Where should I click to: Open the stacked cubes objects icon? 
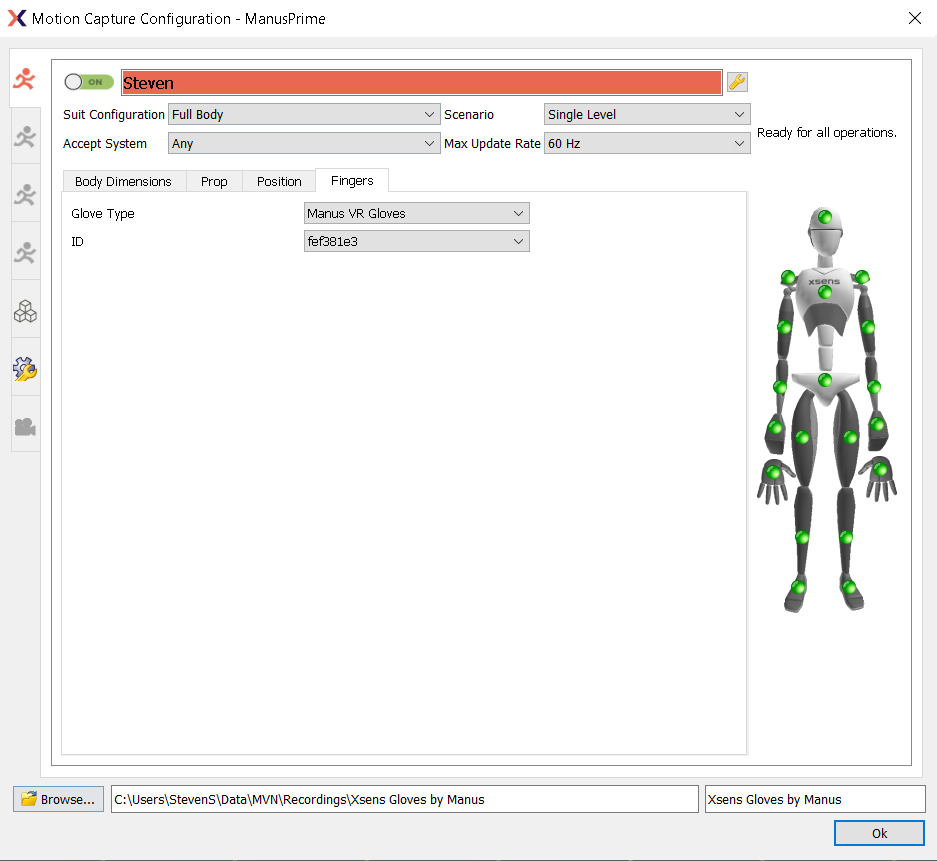click(25, 312)
